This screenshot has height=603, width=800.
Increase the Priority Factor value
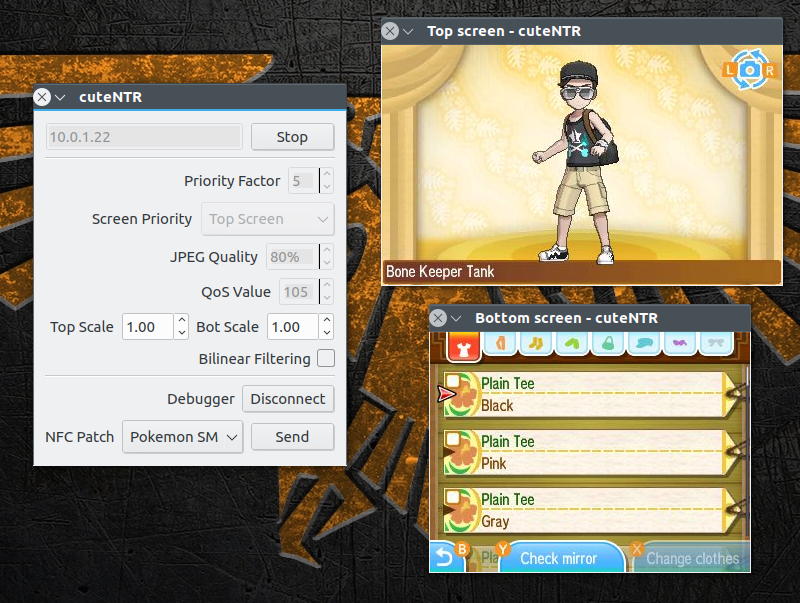pyautogui.click(x=327, y=174)
